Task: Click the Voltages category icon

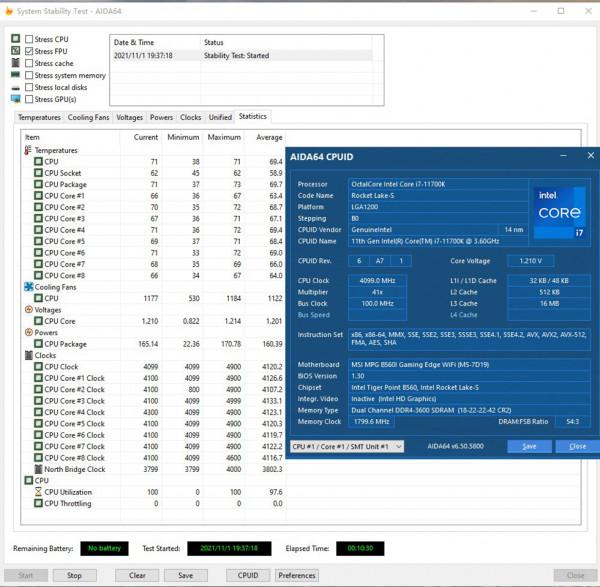Action: [x=27, y=310]
